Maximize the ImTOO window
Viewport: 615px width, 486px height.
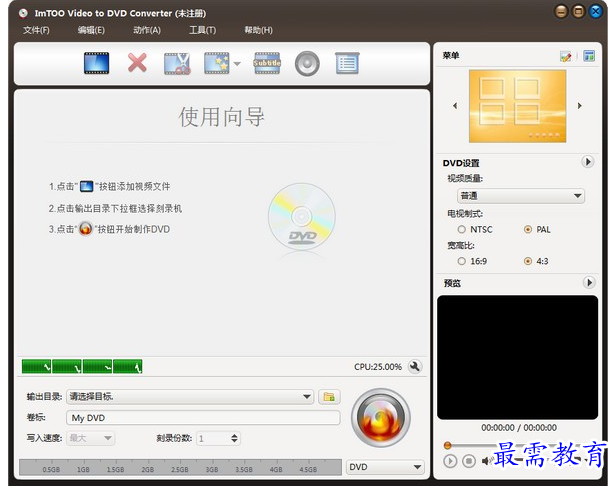pos(578,12)
